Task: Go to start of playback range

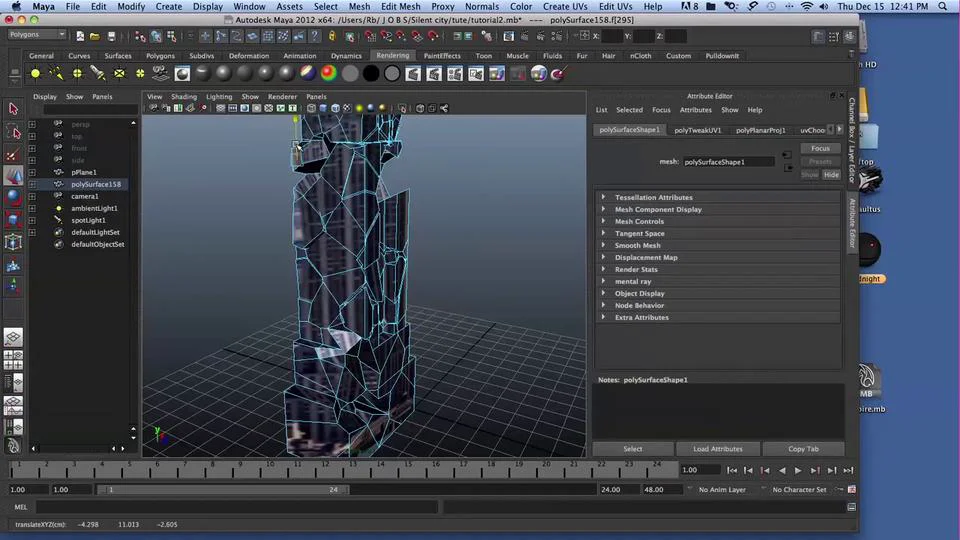Action: click(x=732, y=470)
